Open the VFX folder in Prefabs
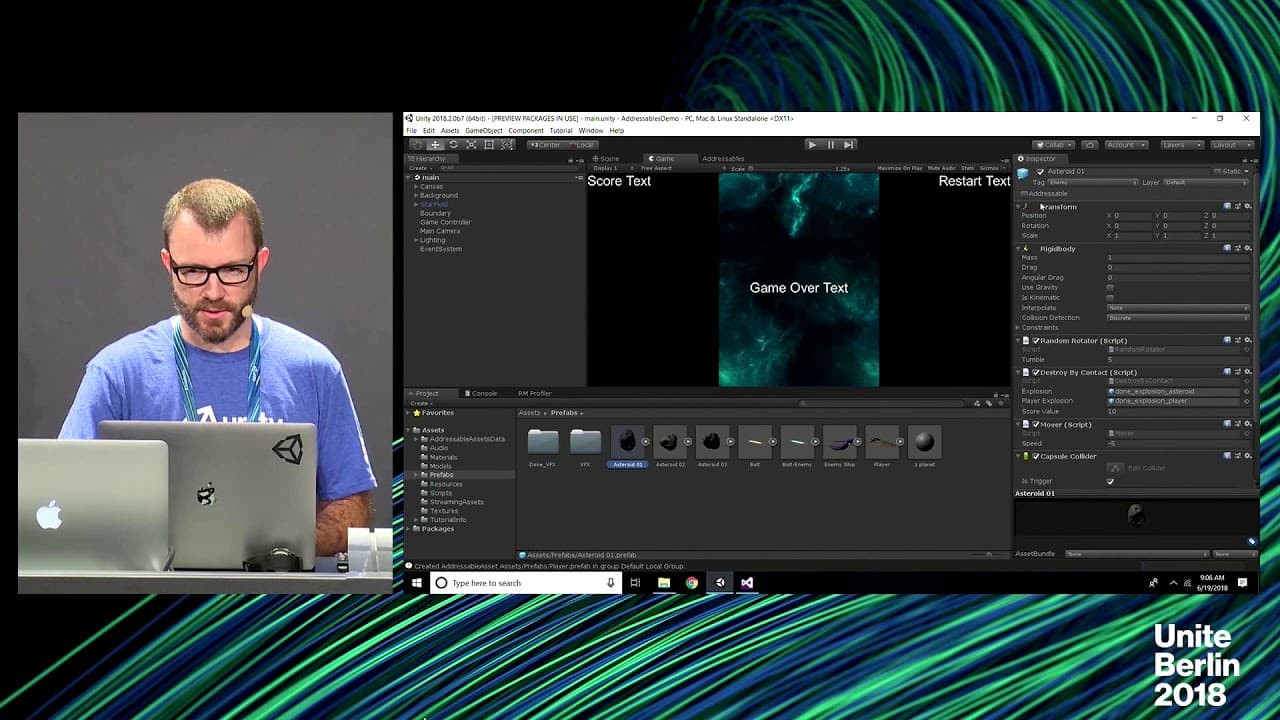This screenshot has width=1280, height=720. point(585,442)
